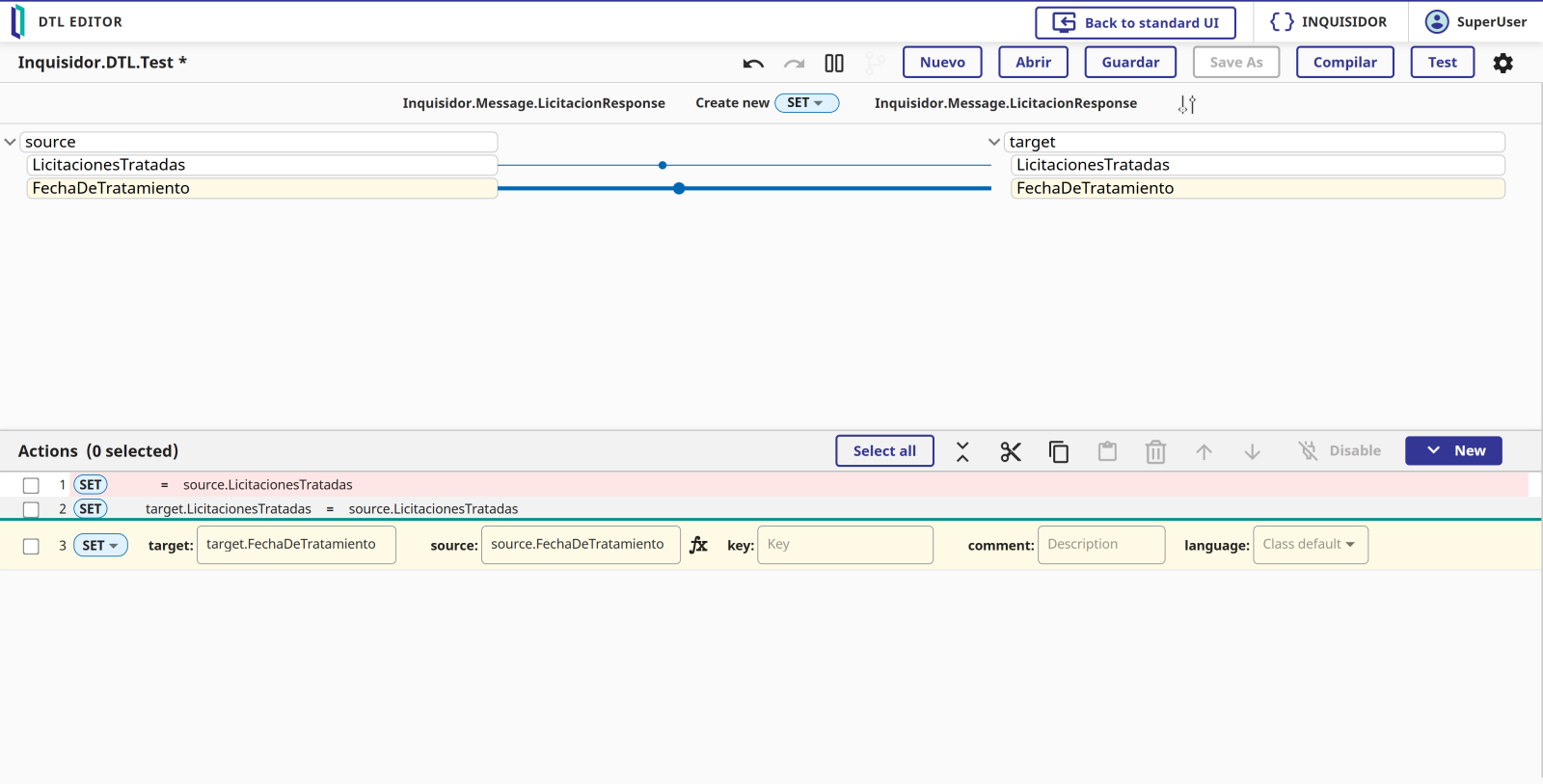Open the settings gear icon
Viewport: 1543px width, 784px height.
tap(1502, 64)
